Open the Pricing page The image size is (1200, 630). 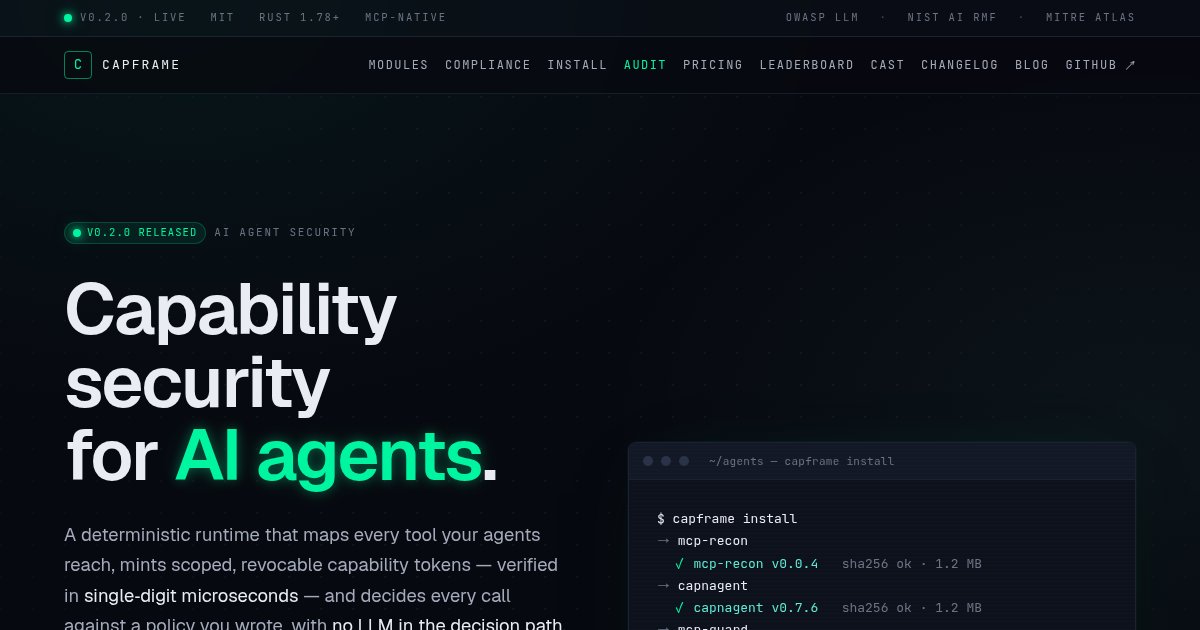pos(713,65)
